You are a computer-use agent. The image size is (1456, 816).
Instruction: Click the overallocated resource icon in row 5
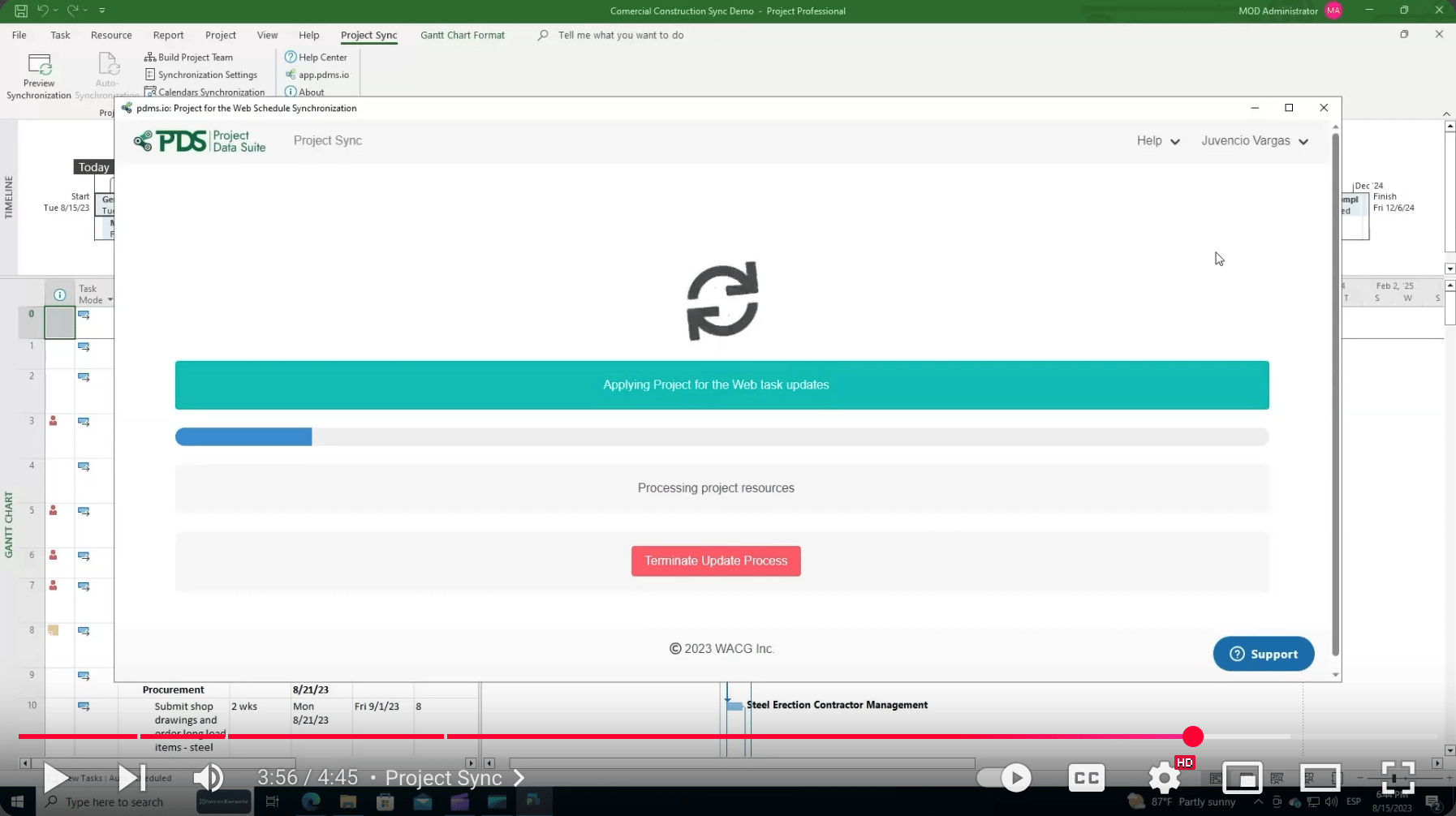(x=53, y=510)
